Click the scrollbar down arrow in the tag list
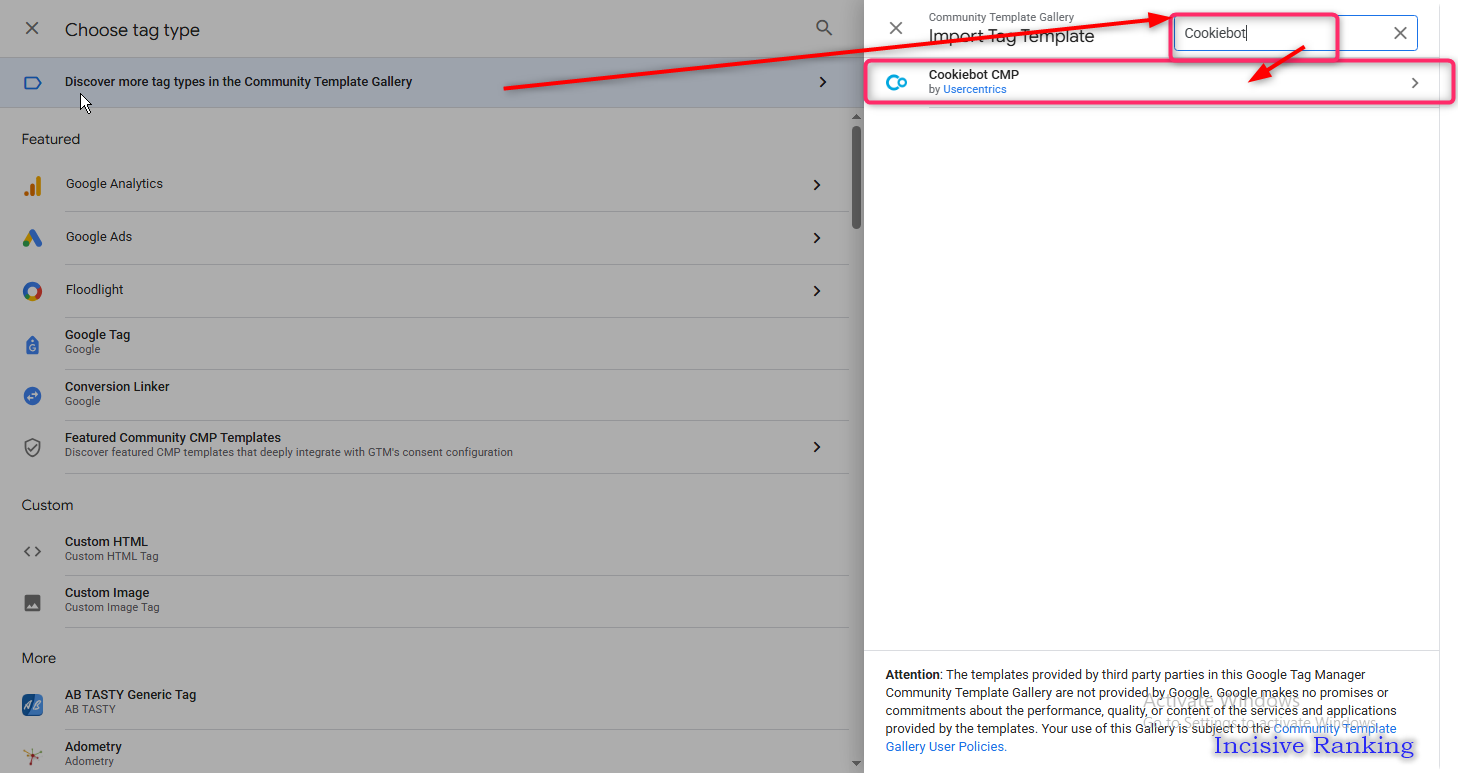 pyautogui.click(x=856, y=765)
